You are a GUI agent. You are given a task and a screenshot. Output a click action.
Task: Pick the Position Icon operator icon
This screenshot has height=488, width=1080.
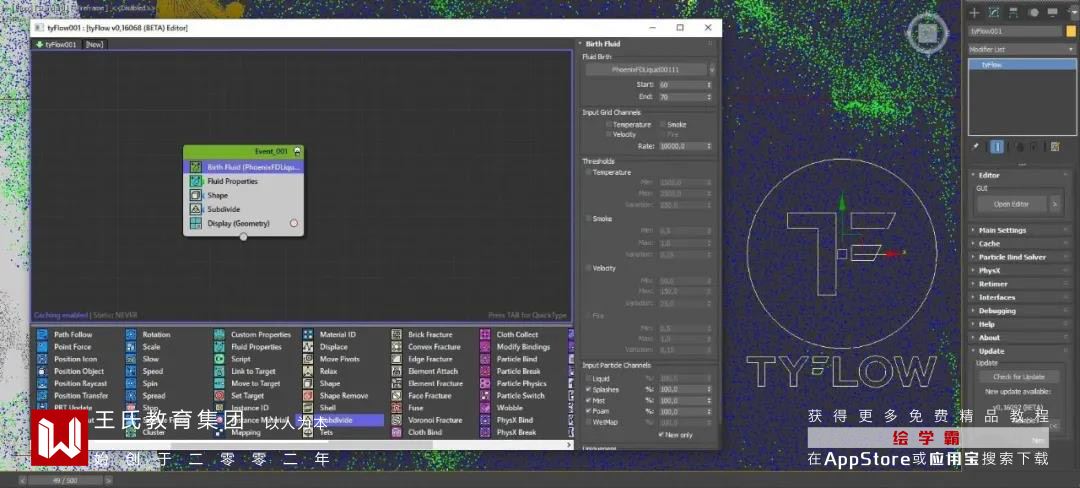coord(42,359)
